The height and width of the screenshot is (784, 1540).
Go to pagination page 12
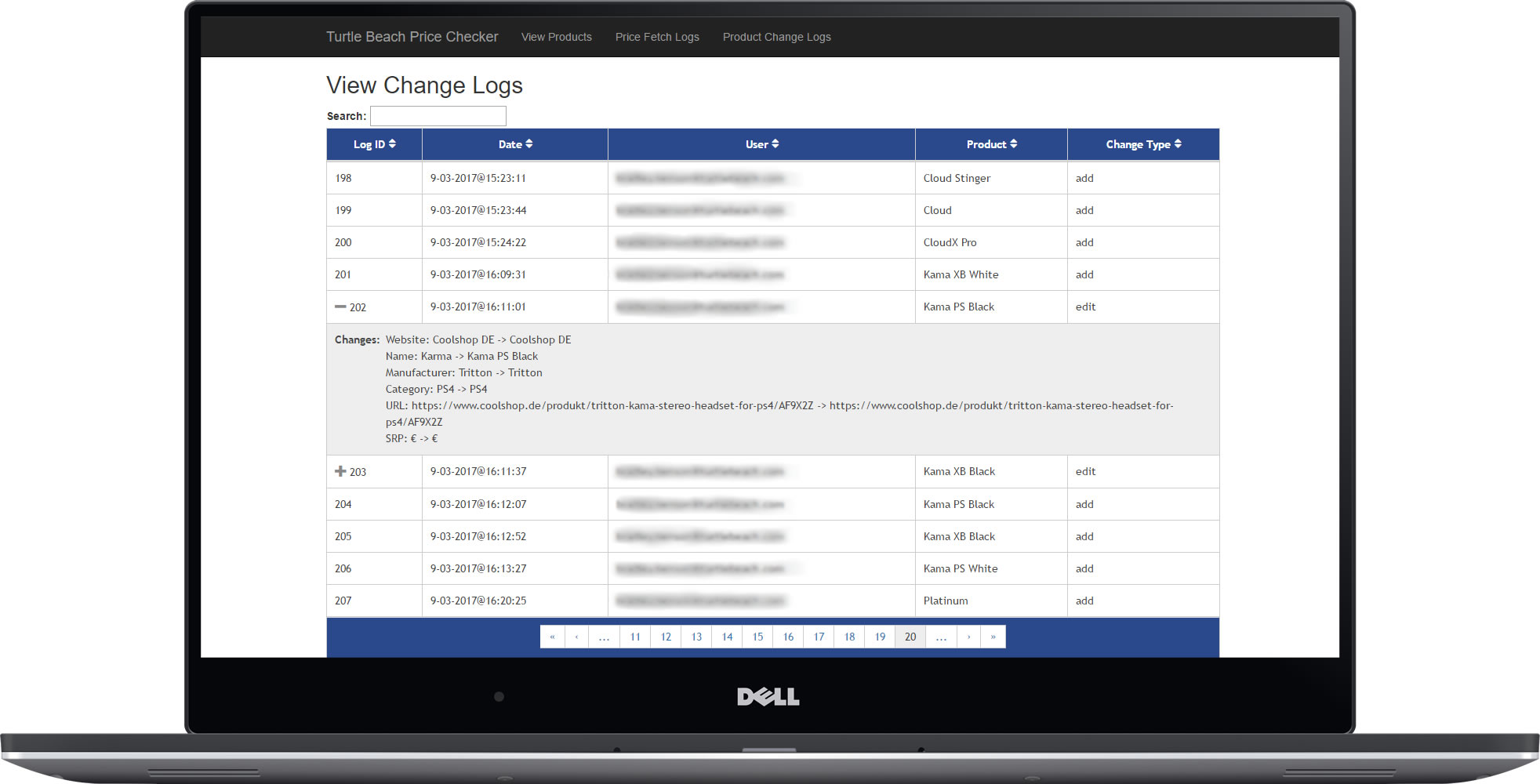pyautogui.click(x=666, y=637)
